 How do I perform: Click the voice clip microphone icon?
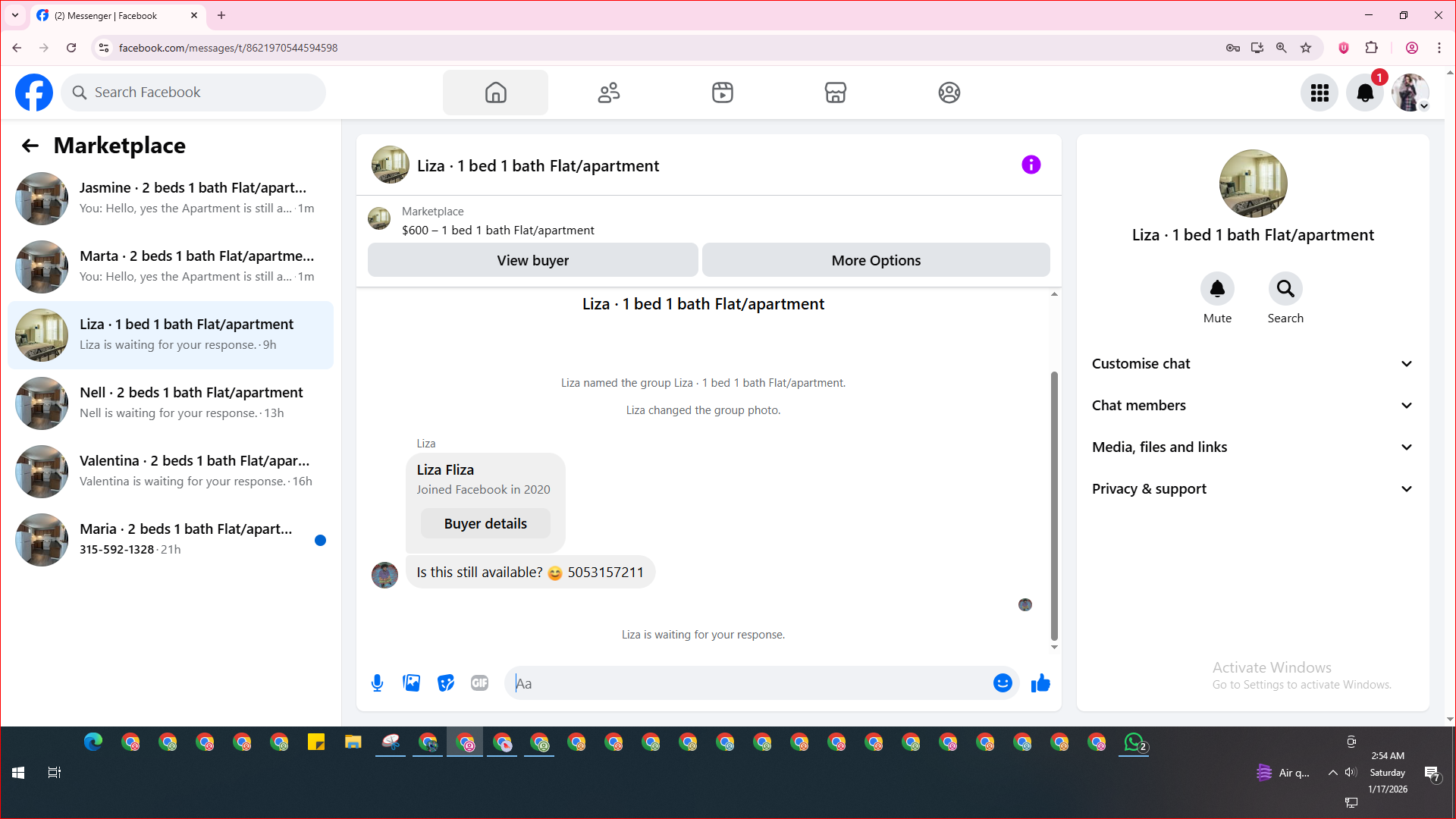tap(377, 683)
